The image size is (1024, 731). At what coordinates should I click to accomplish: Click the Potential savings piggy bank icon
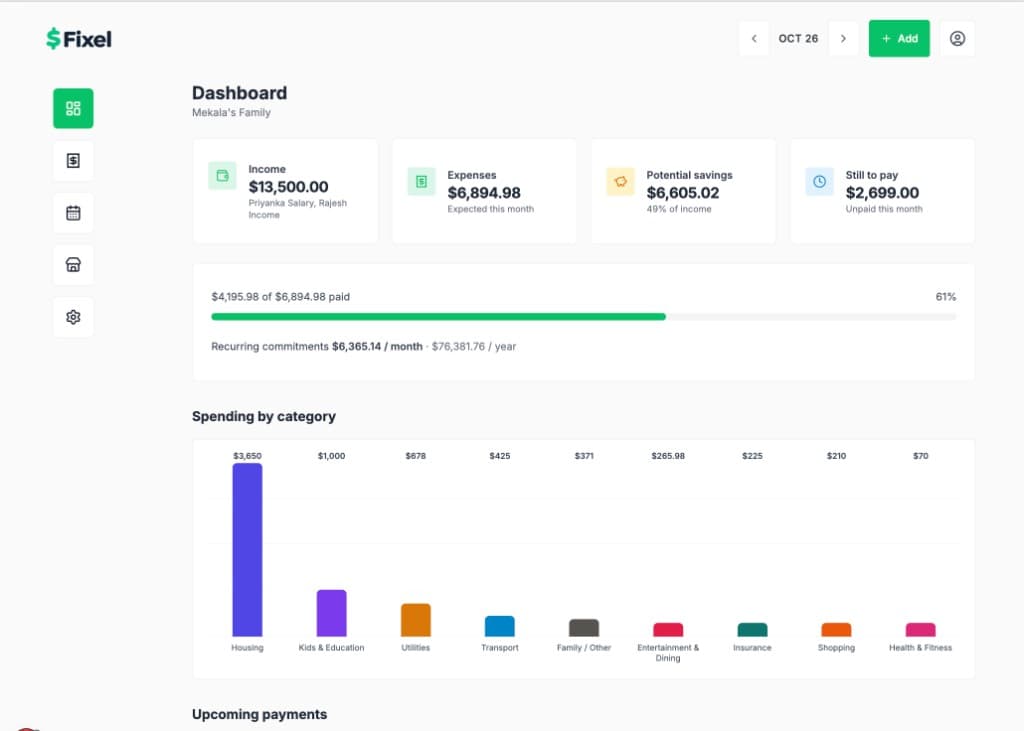[x=620, y=182]
